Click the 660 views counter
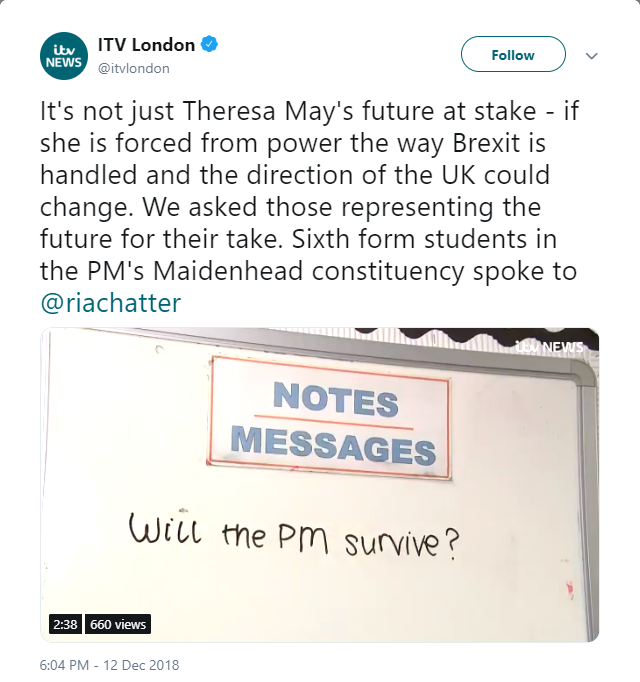 118,624
